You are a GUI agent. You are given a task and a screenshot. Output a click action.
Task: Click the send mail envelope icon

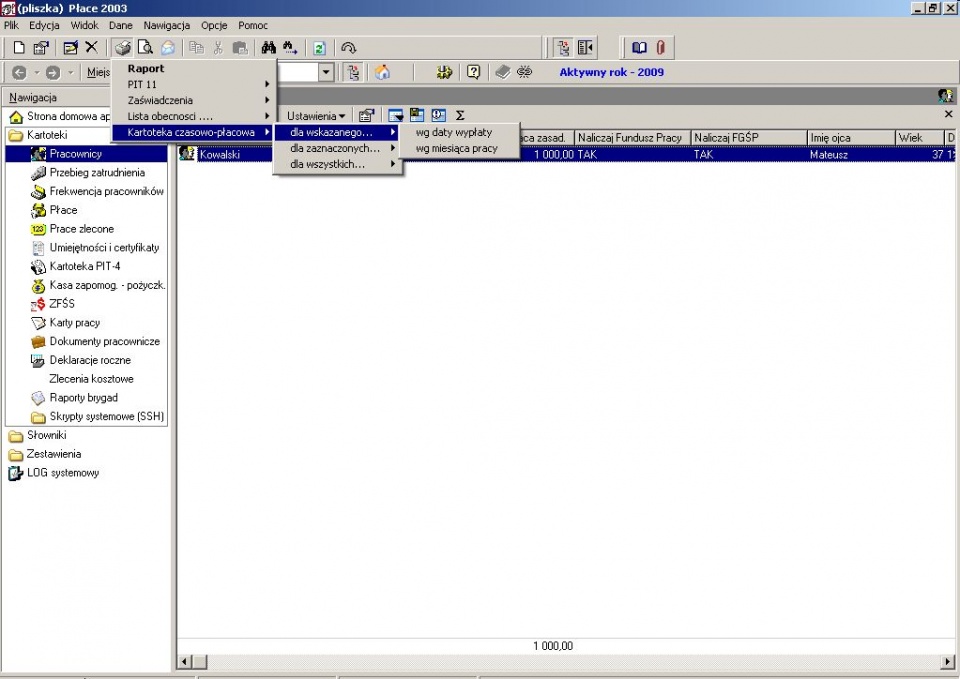click(x=168, y=48)
